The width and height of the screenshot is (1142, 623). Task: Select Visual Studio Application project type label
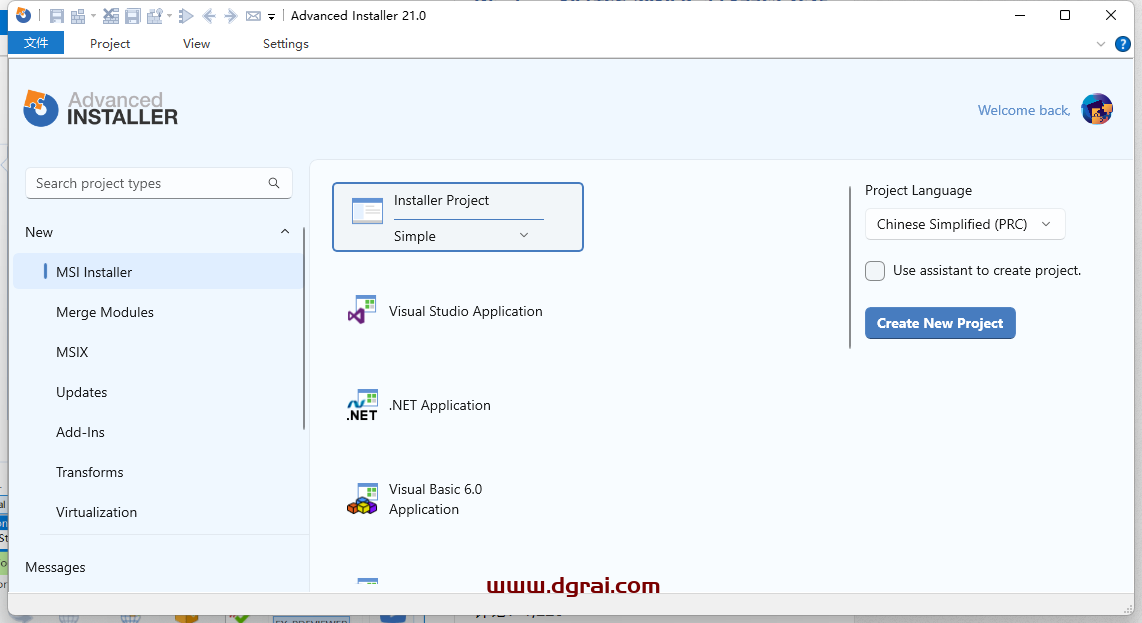pos(465,311)
